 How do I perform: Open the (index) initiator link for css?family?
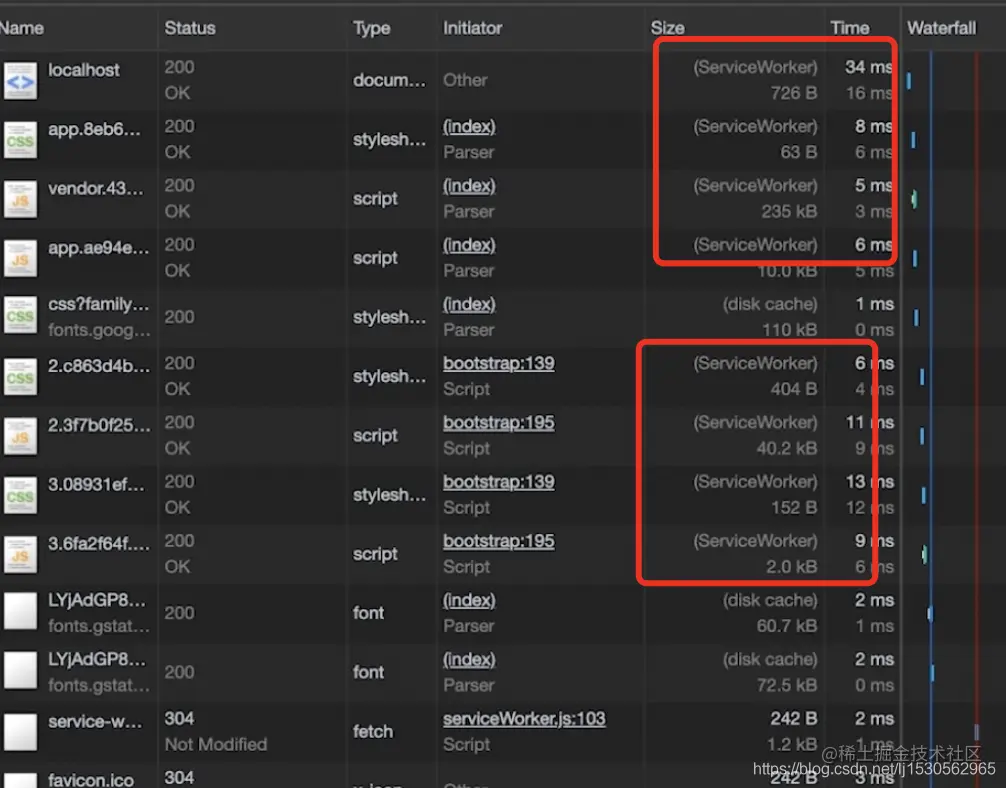pyautogui.click(x=469, y=304)
